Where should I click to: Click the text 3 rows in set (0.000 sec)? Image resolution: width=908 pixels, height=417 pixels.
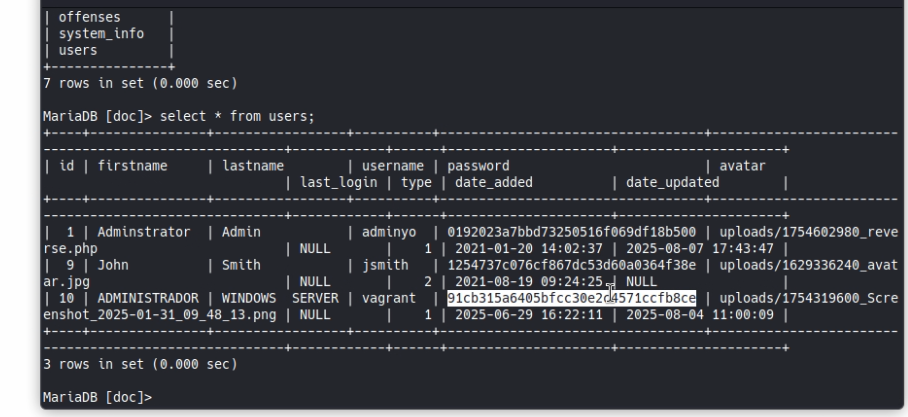(140, 364)
